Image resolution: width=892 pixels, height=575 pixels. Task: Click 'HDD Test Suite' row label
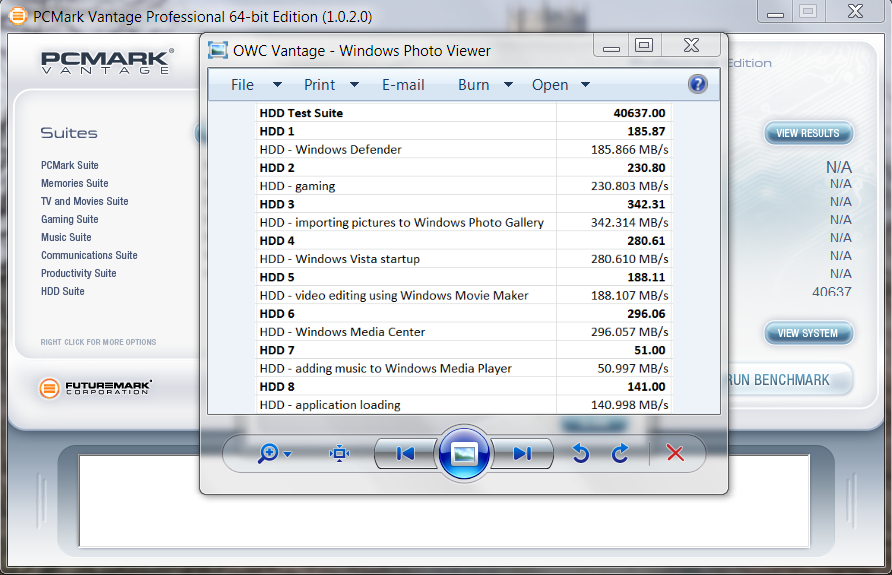click(302, 113)
